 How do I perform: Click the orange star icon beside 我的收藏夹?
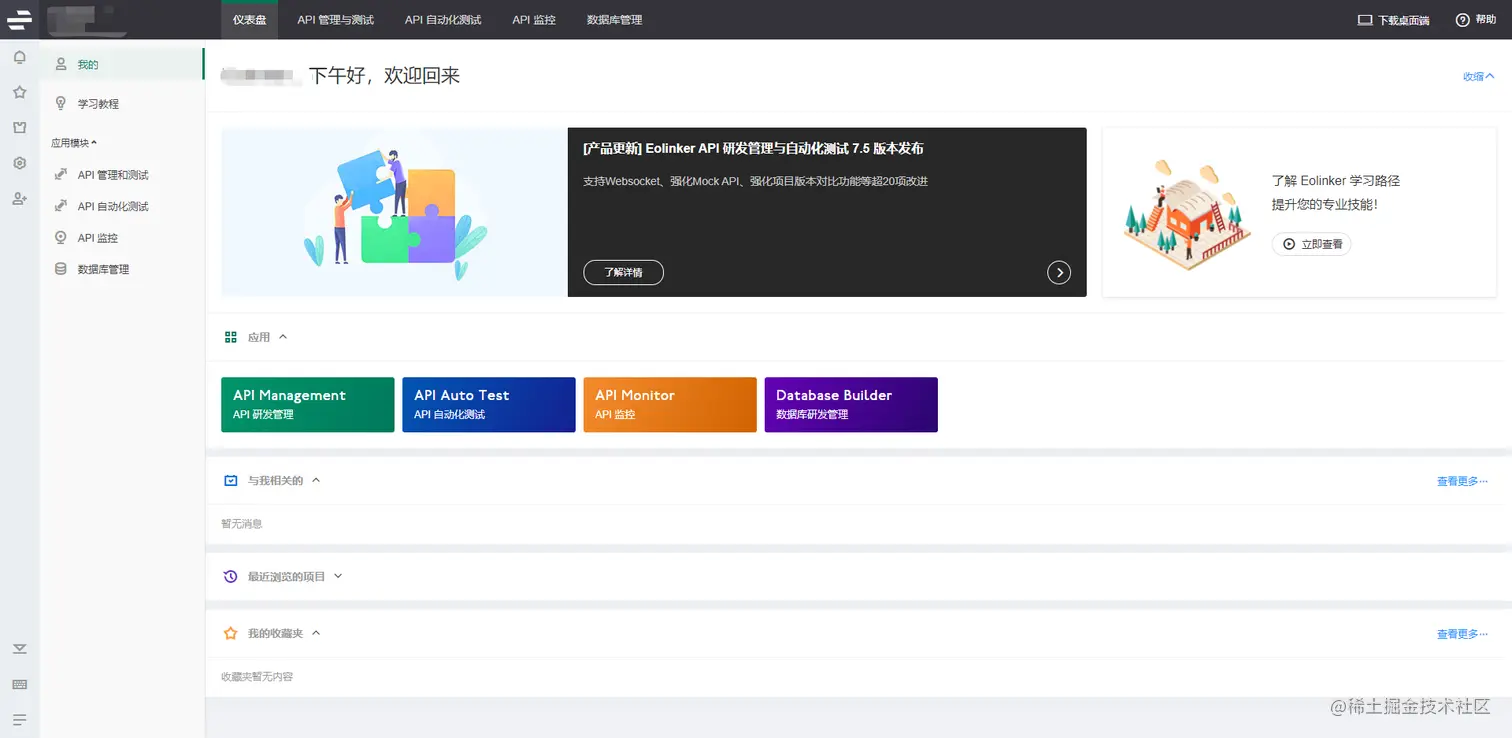[x=231, y=633]
